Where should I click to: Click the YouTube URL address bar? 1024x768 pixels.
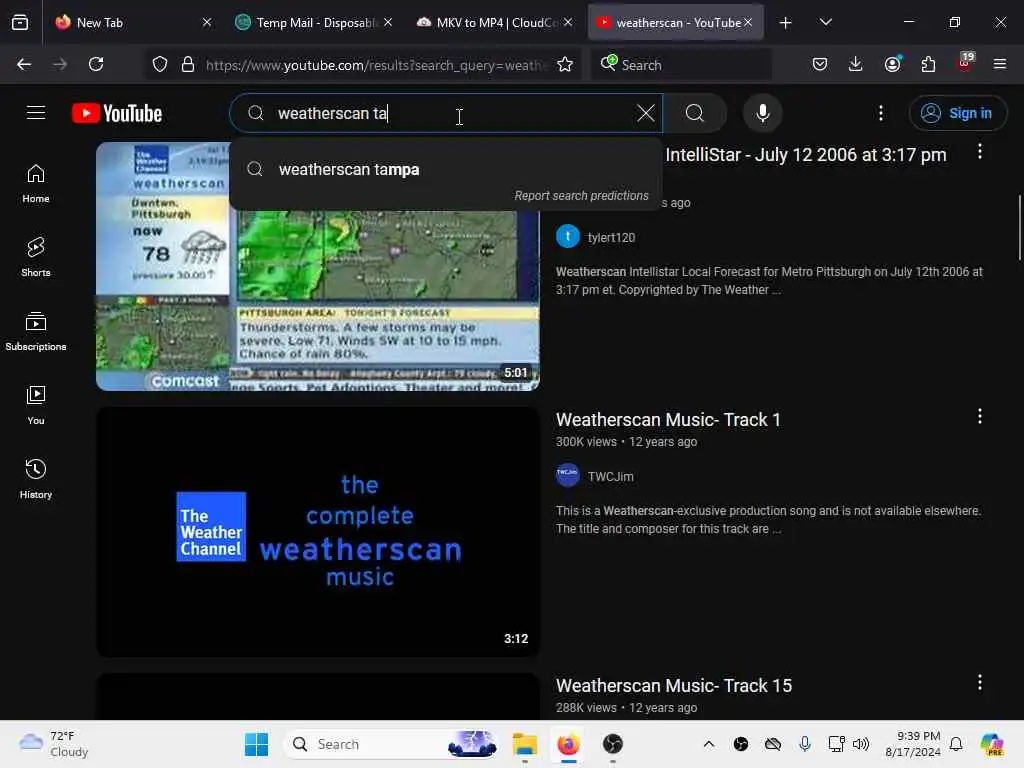tap(376, 65)
